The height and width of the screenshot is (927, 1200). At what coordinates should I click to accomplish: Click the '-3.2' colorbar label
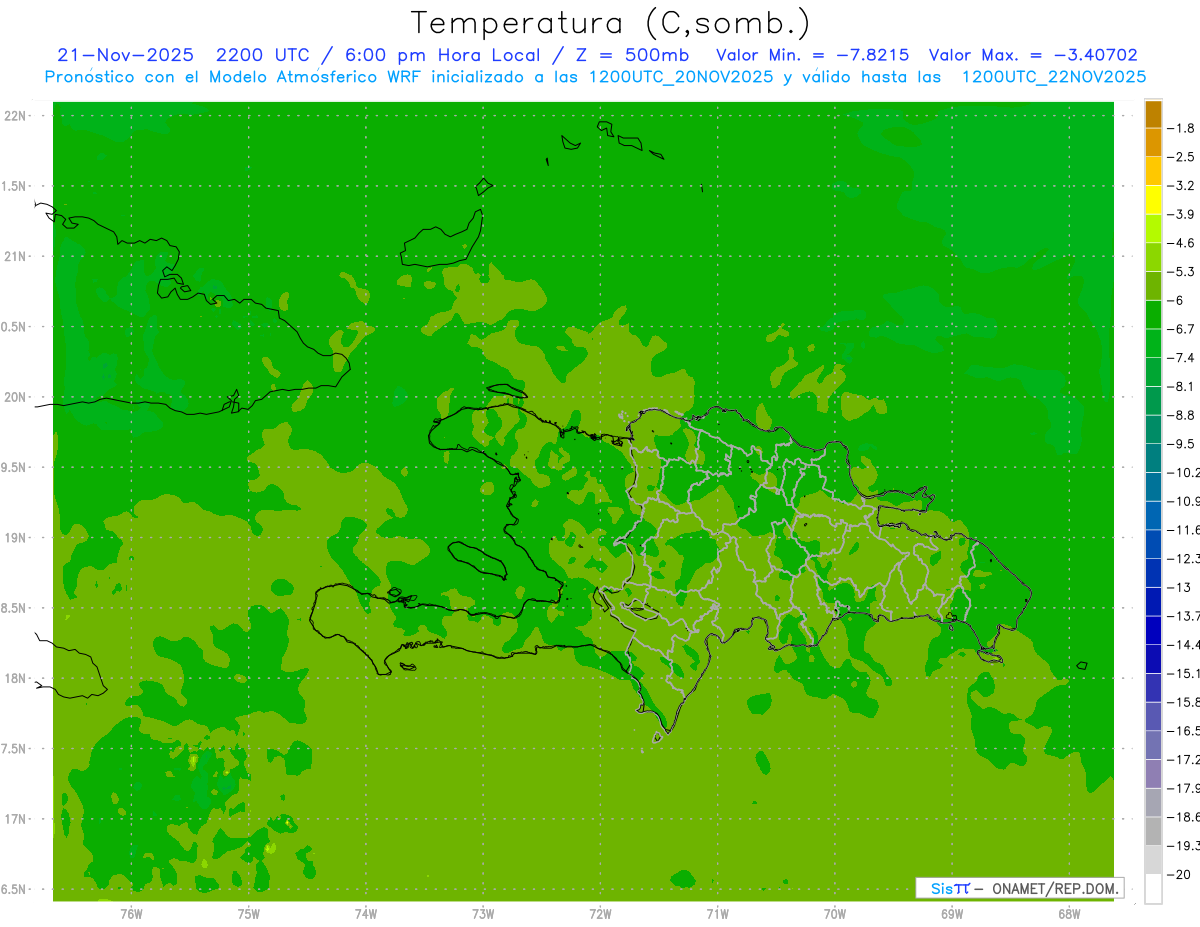pos(1181,185)
